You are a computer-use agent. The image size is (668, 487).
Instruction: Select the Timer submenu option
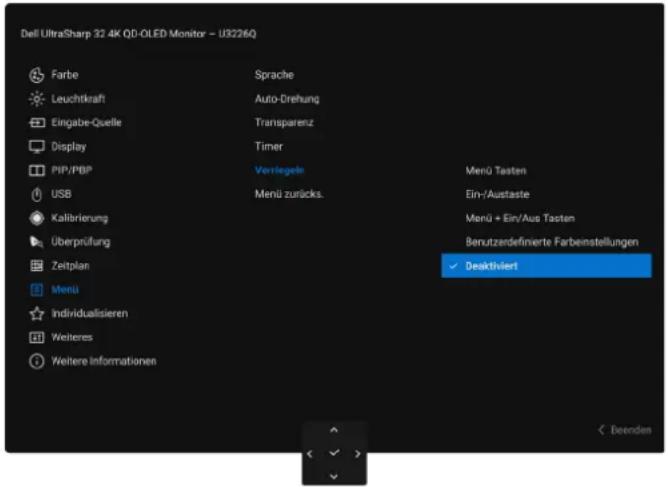tap(269, 147)
